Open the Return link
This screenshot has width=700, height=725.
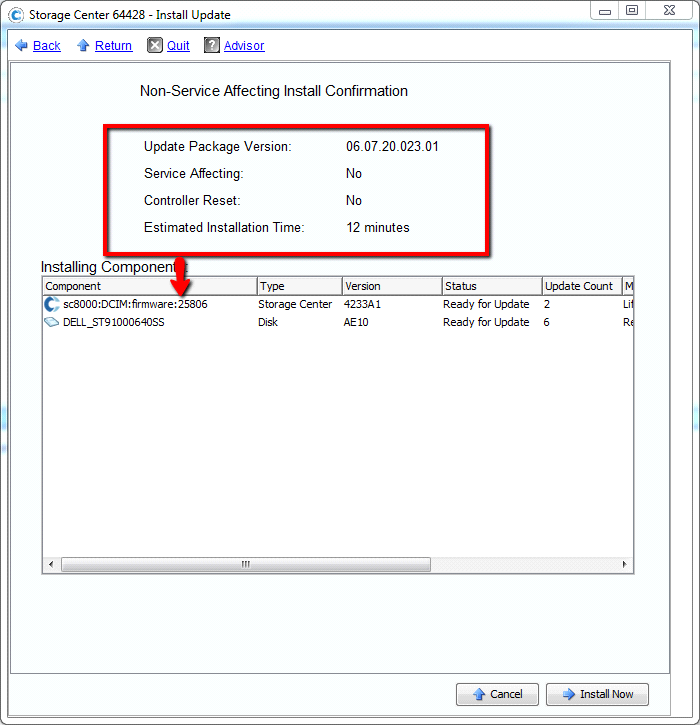[x=113, y=46]
